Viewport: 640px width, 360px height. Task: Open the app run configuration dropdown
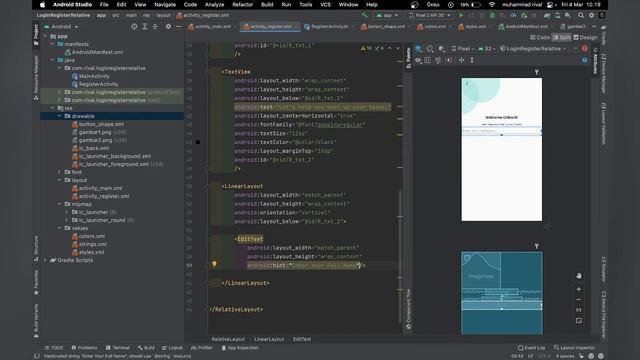pos(387,15)
